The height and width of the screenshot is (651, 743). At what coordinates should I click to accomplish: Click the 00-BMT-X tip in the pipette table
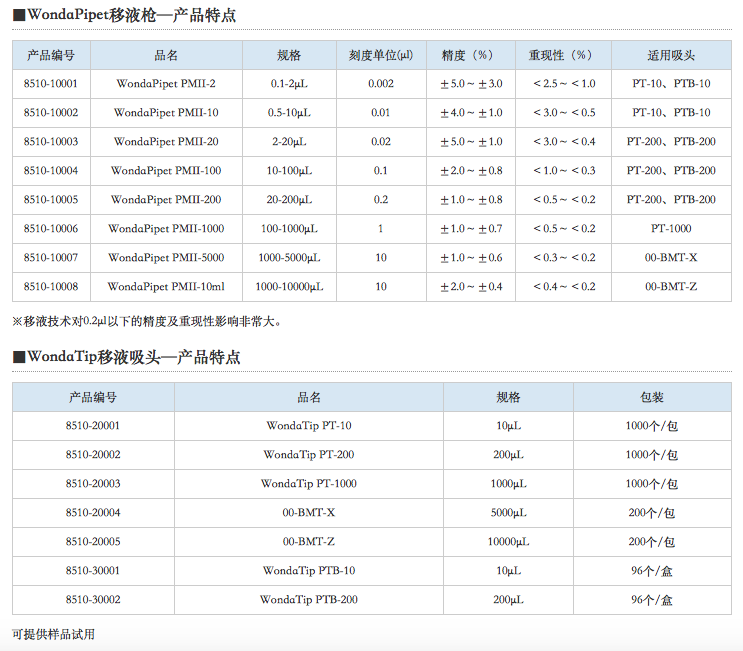671,257
